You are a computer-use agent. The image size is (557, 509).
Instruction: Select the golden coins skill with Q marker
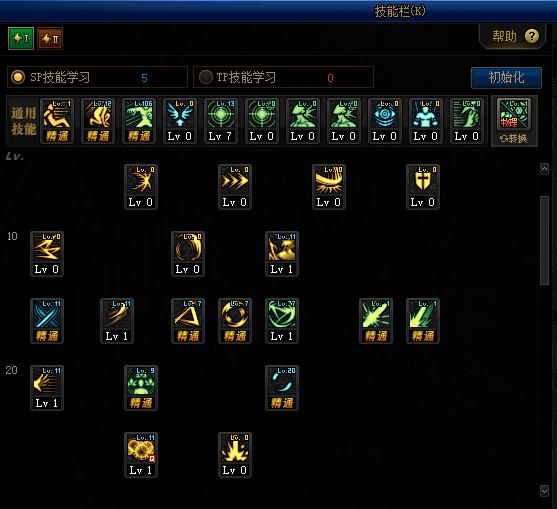(x=141, y=455)
